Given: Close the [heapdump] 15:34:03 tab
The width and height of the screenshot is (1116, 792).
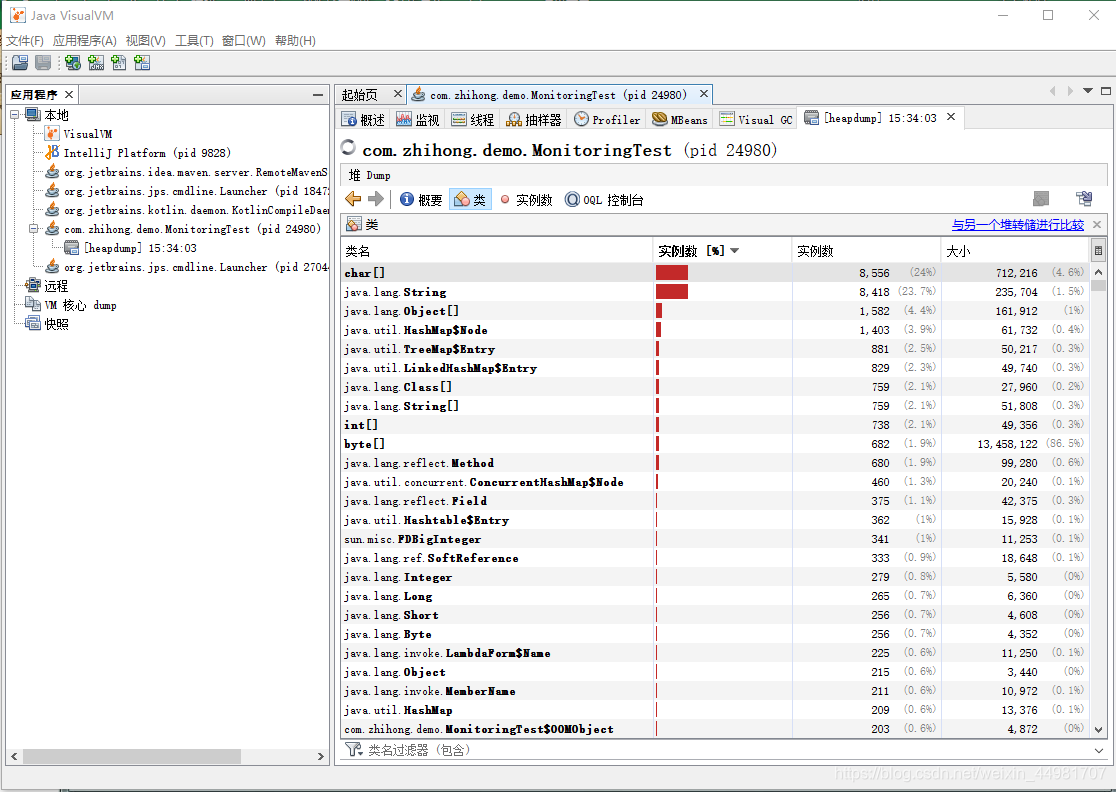Looking at the screenshot, I should tap(951, 117).
